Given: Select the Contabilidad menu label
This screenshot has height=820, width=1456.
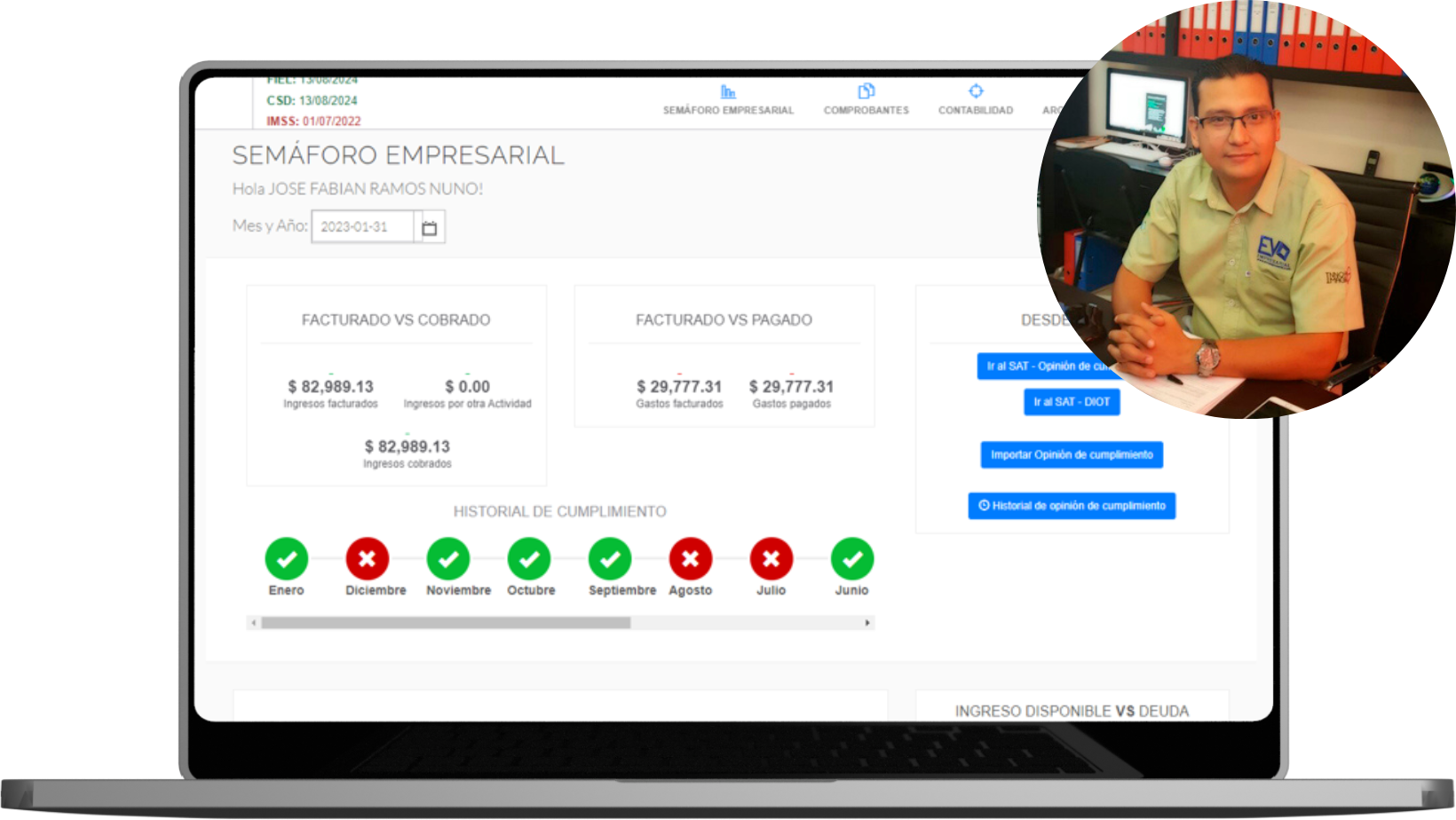Looking at the screenshot, I should 976,110.
